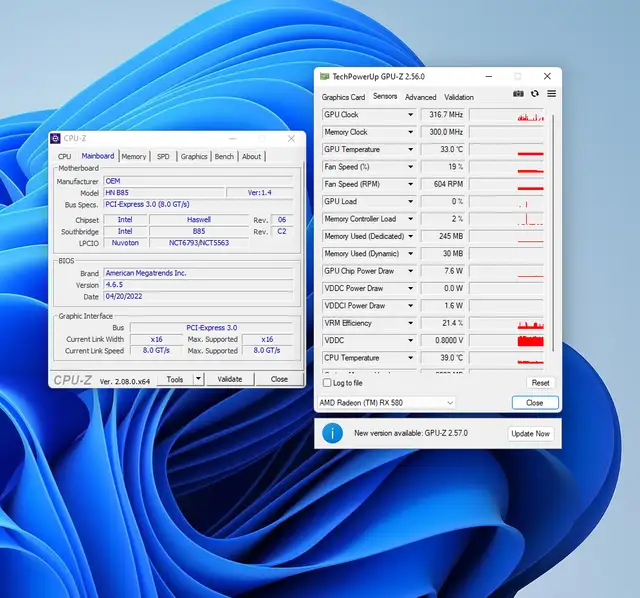Click the Validate button in CPU-Z
The width and height of the screenshot is (640, 598).
(x=230, y=379)
